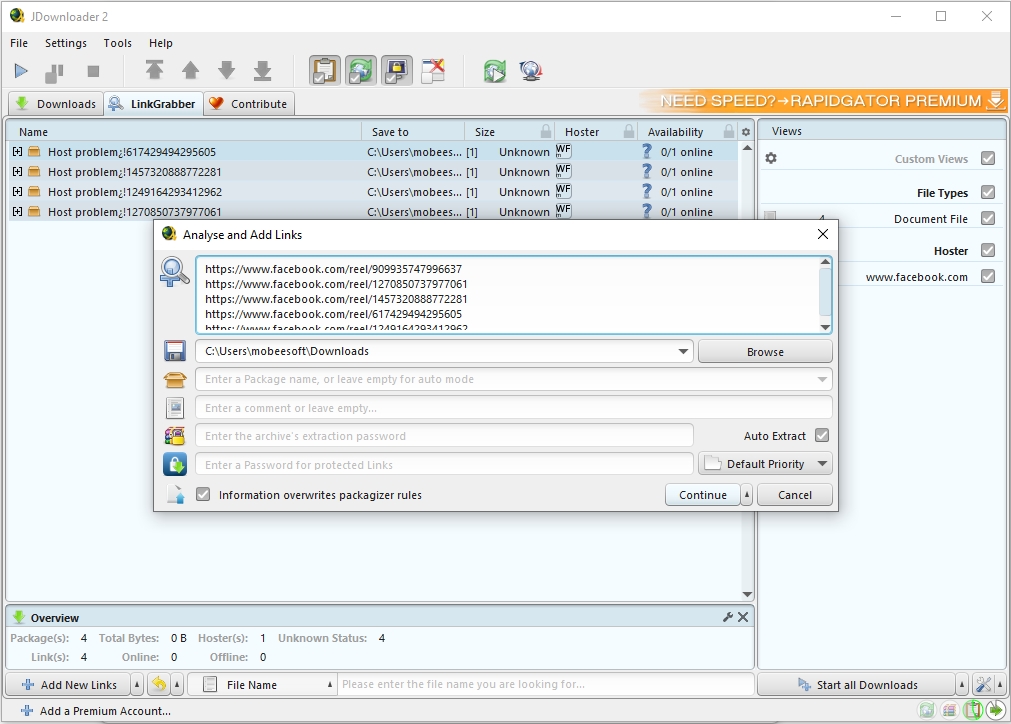Toggle File Types checkbox
The image size is (1011, 724).
988,192
